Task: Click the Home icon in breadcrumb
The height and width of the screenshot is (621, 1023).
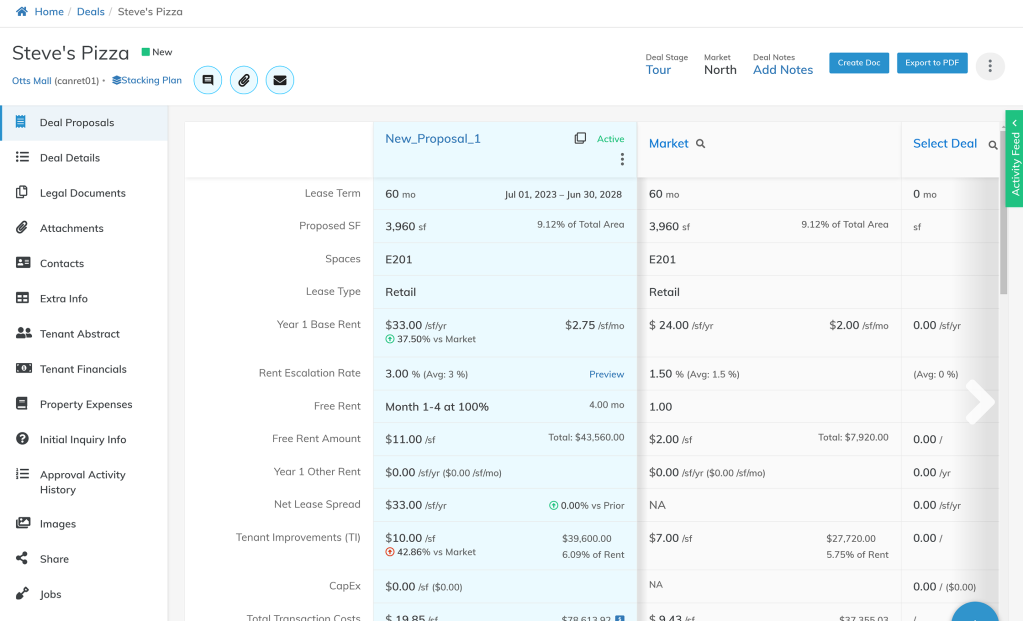Action: (22, 12)
